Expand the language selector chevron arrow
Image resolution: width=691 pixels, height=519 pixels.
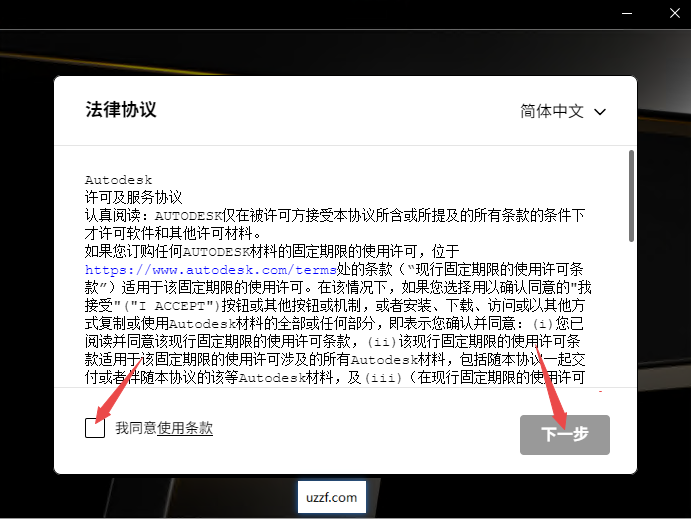[x=600, y=112]
